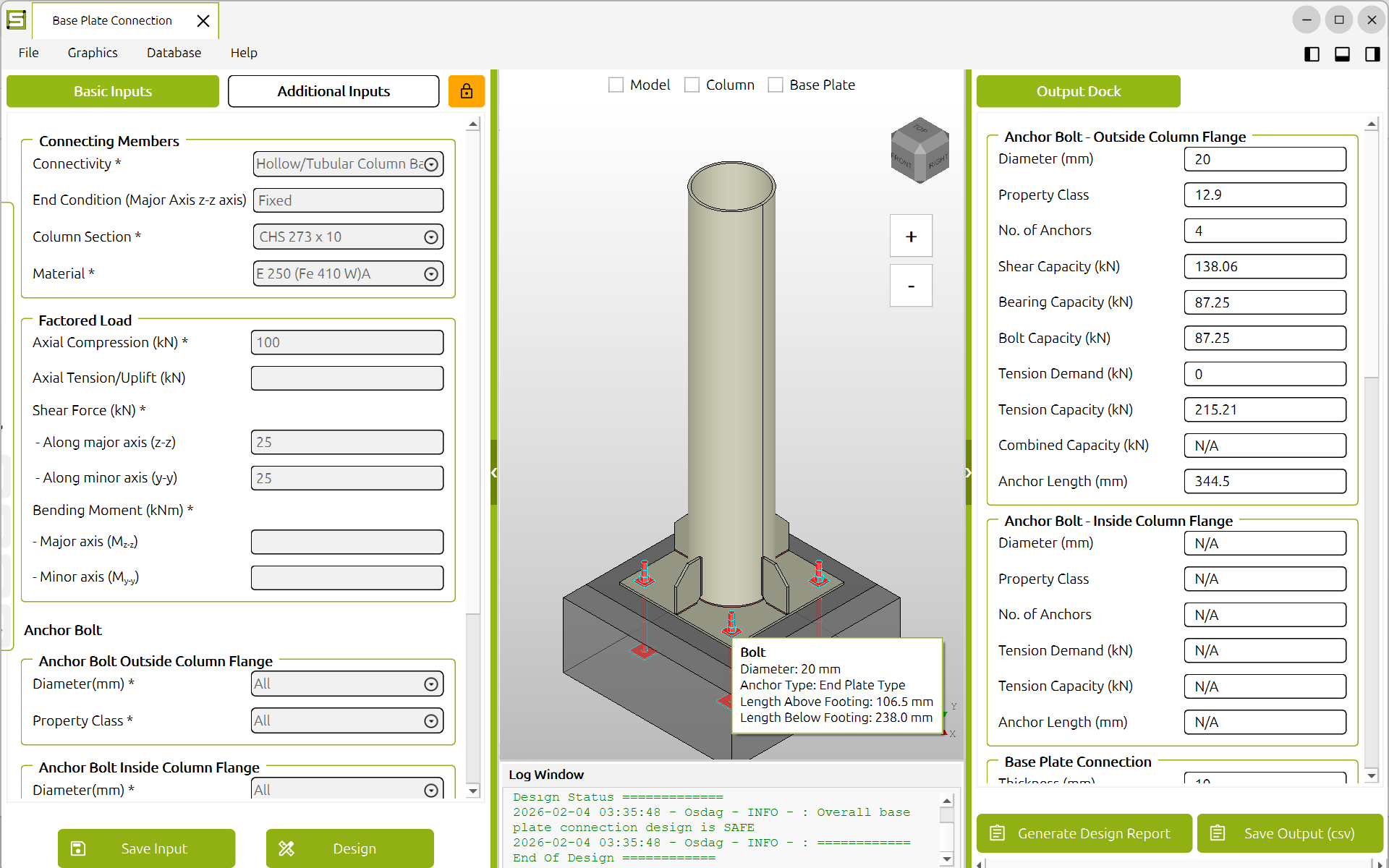The height and width of the screenshot is (868, 1389).
Task: Click the Osdag app logo icon
Action: (x=16, y=20)
